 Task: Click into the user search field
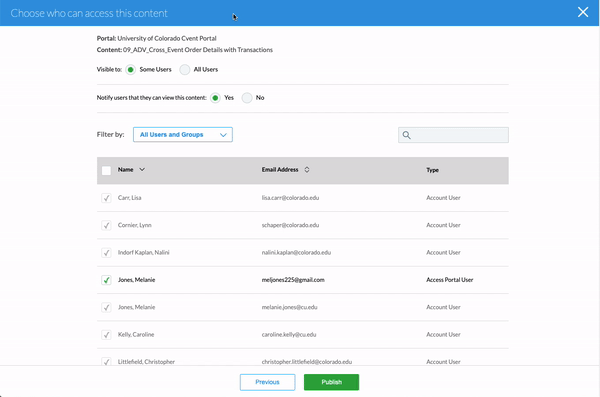[453, 135]
